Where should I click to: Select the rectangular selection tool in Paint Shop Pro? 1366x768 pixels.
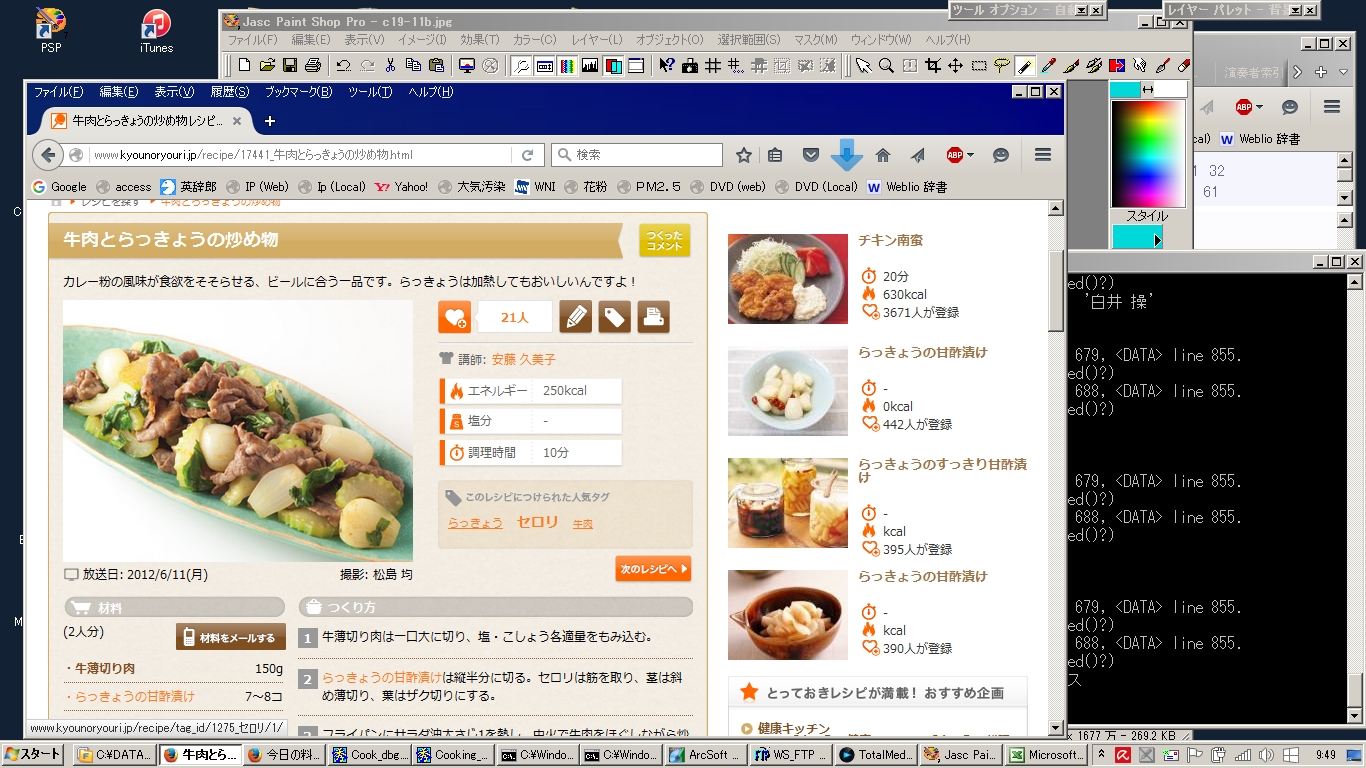pyautogui.click(x=979, y=66)
